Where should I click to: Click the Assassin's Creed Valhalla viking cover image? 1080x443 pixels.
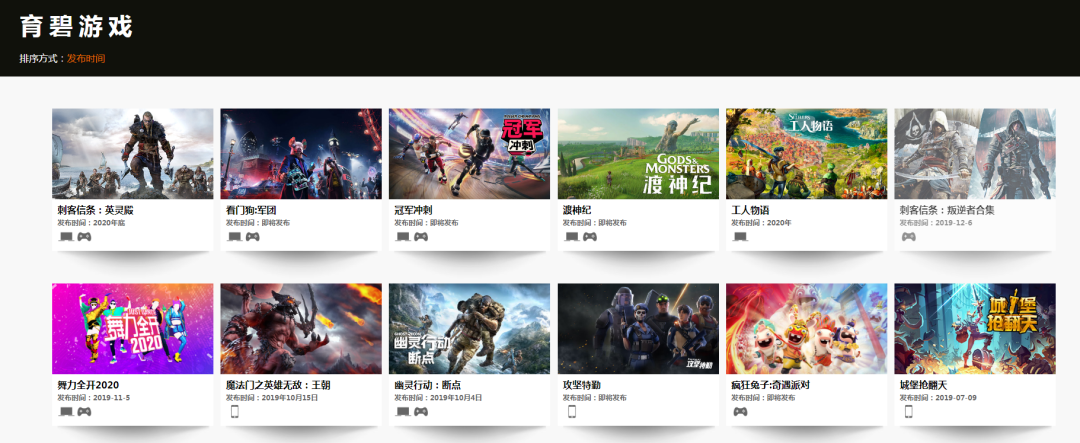[133, 154]
